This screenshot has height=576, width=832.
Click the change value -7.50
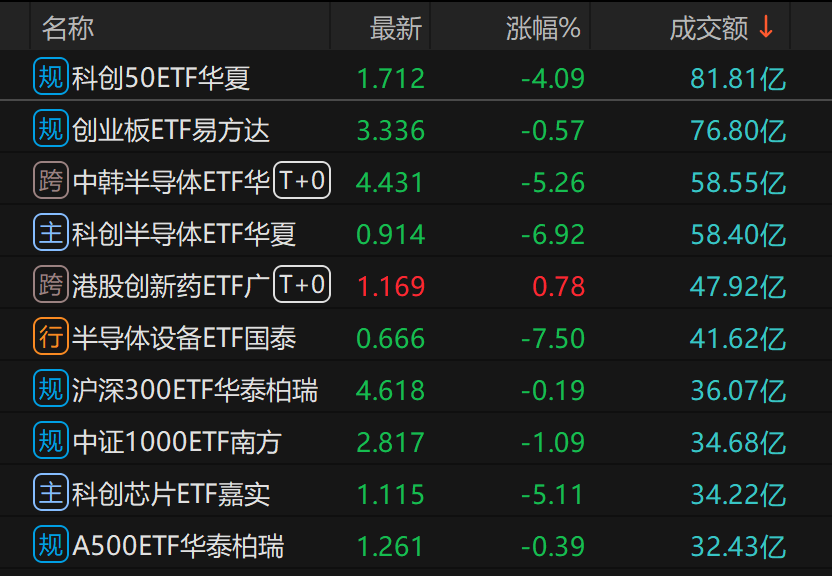(553, 338)
